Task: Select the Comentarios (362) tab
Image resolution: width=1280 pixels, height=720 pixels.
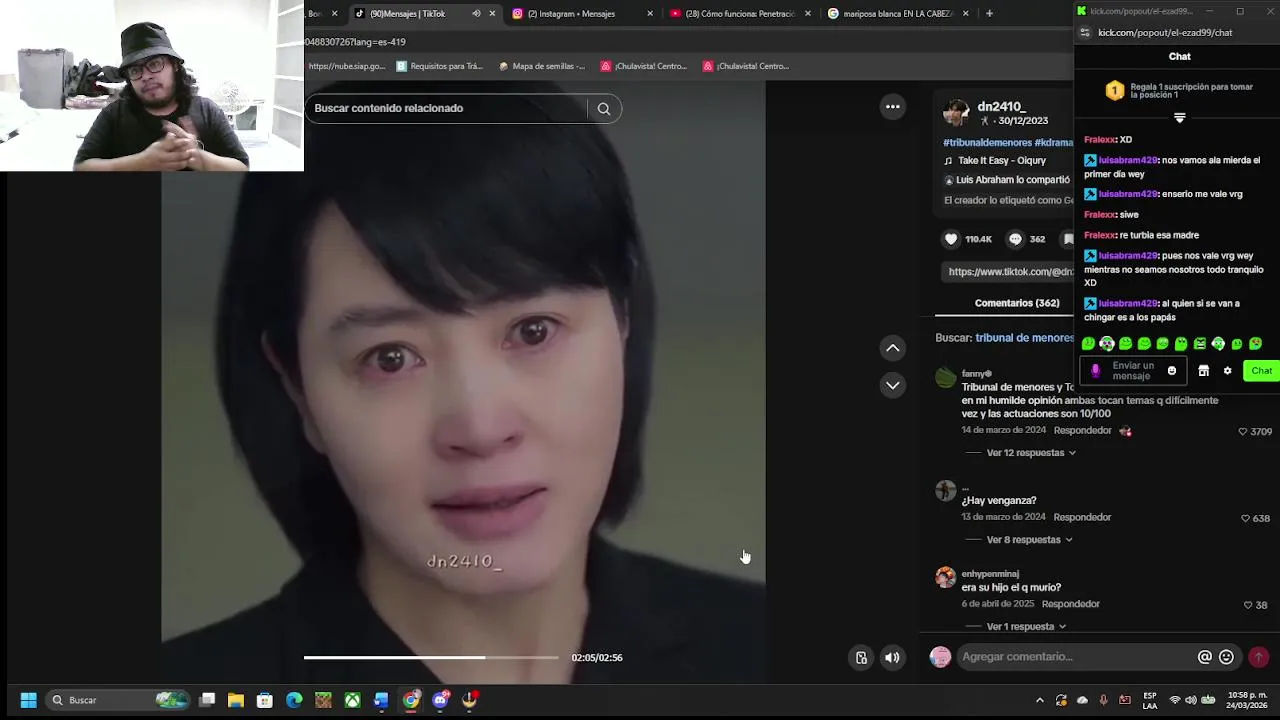Action: [x=1017, y=303]
